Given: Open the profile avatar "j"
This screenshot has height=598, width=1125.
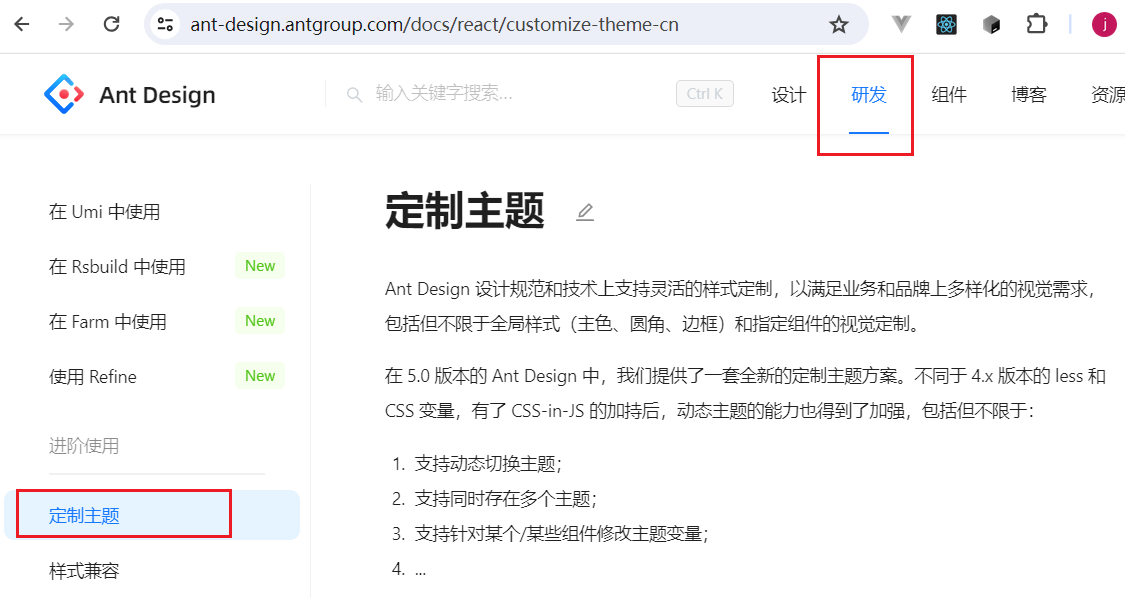Looking at the screenshot, I should 1104,24.
